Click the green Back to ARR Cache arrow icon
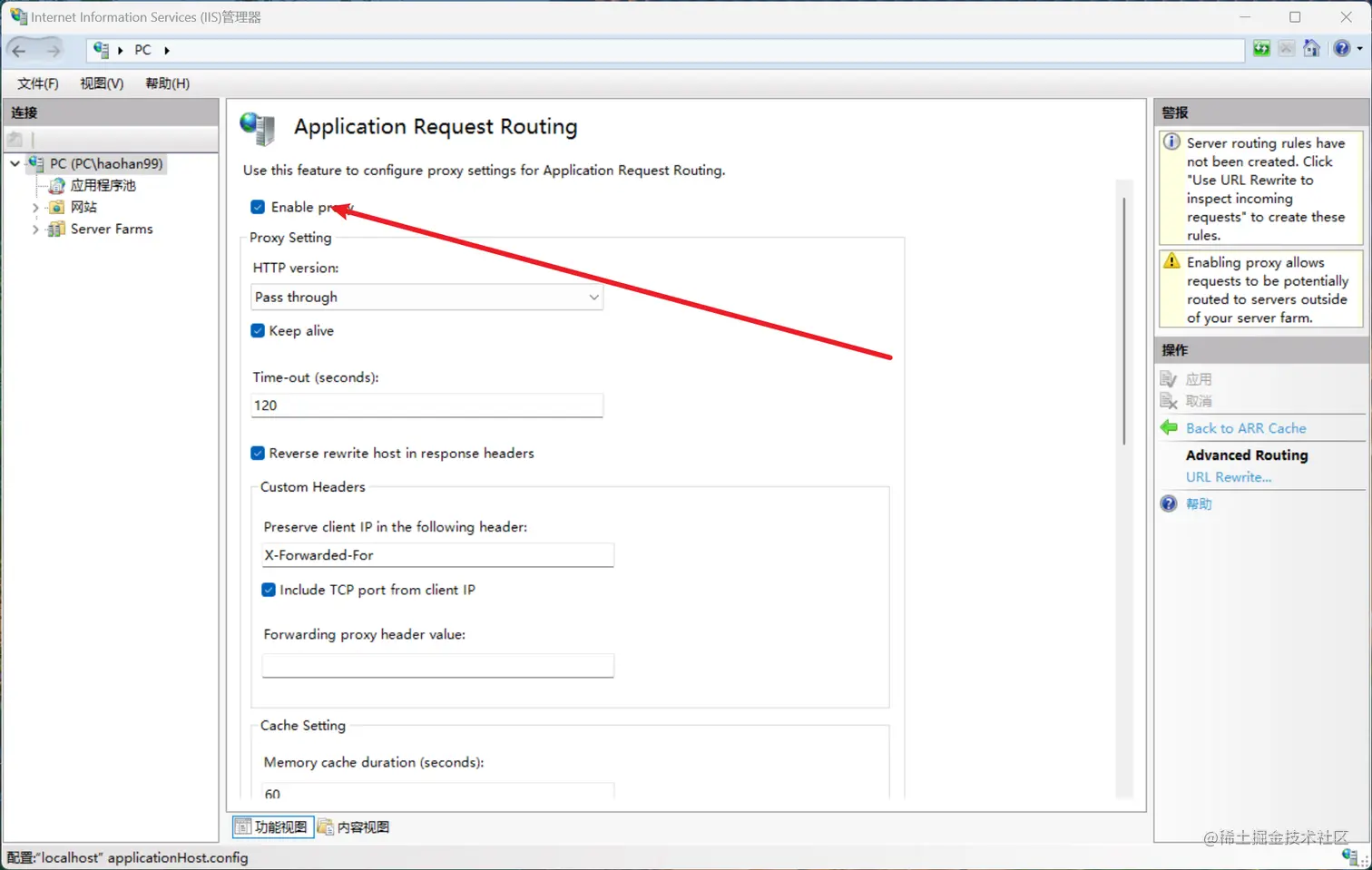 (1169, 427)
